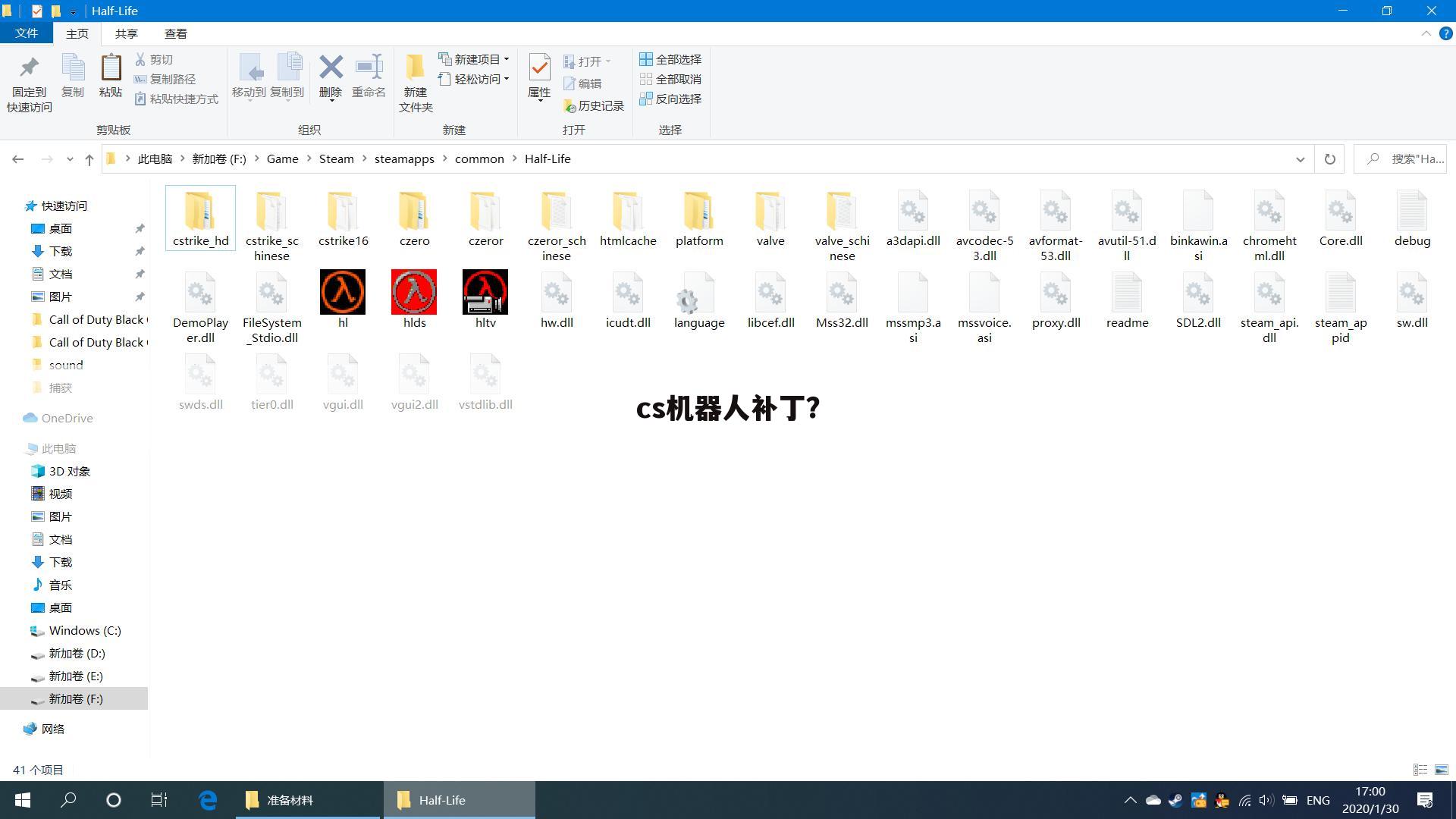The image size is (1456, 819).
Task: Open the View (查看) ribbon tab
Action: (175, 34)
